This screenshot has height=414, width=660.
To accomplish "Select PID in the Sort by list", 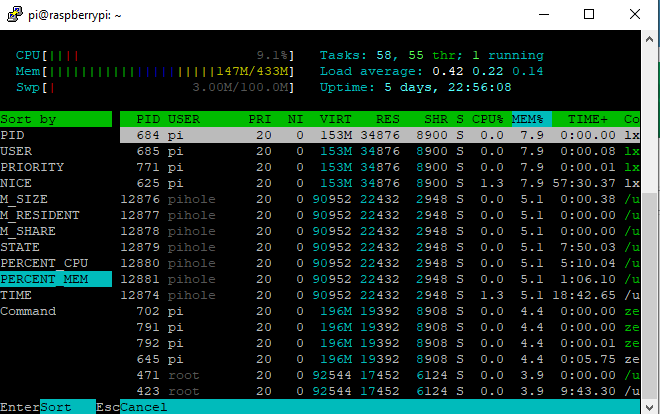I will [x=13, y=135].
